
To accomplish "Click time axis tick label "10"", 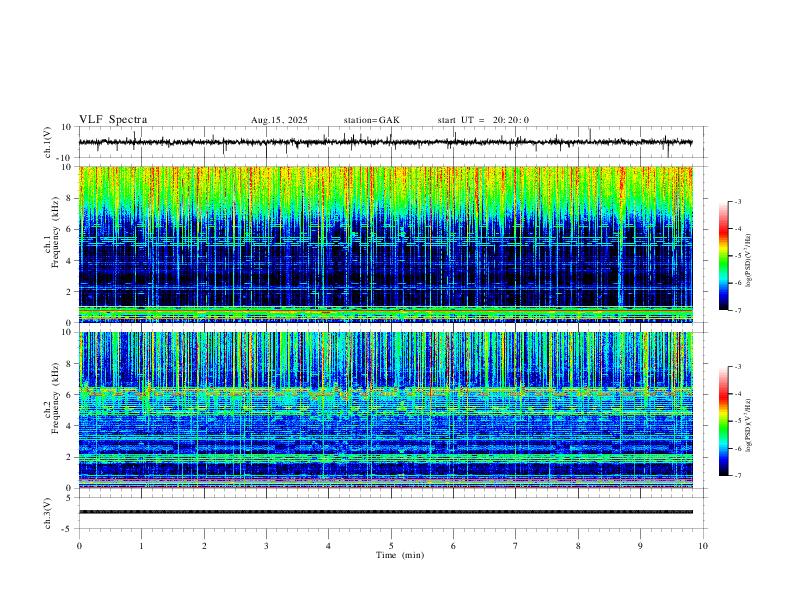I will point(703,546).
